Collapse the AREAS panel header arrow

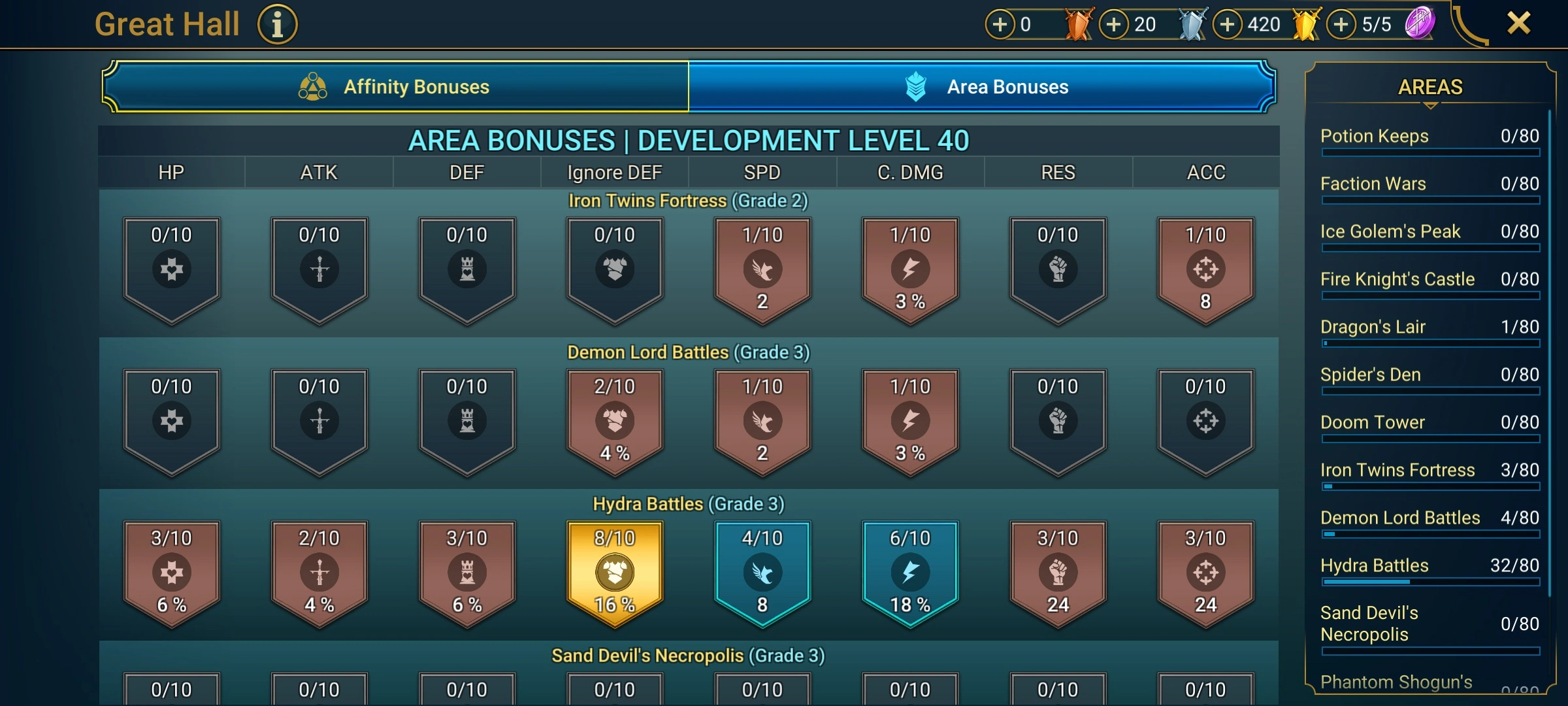[x=1430, y=105]
